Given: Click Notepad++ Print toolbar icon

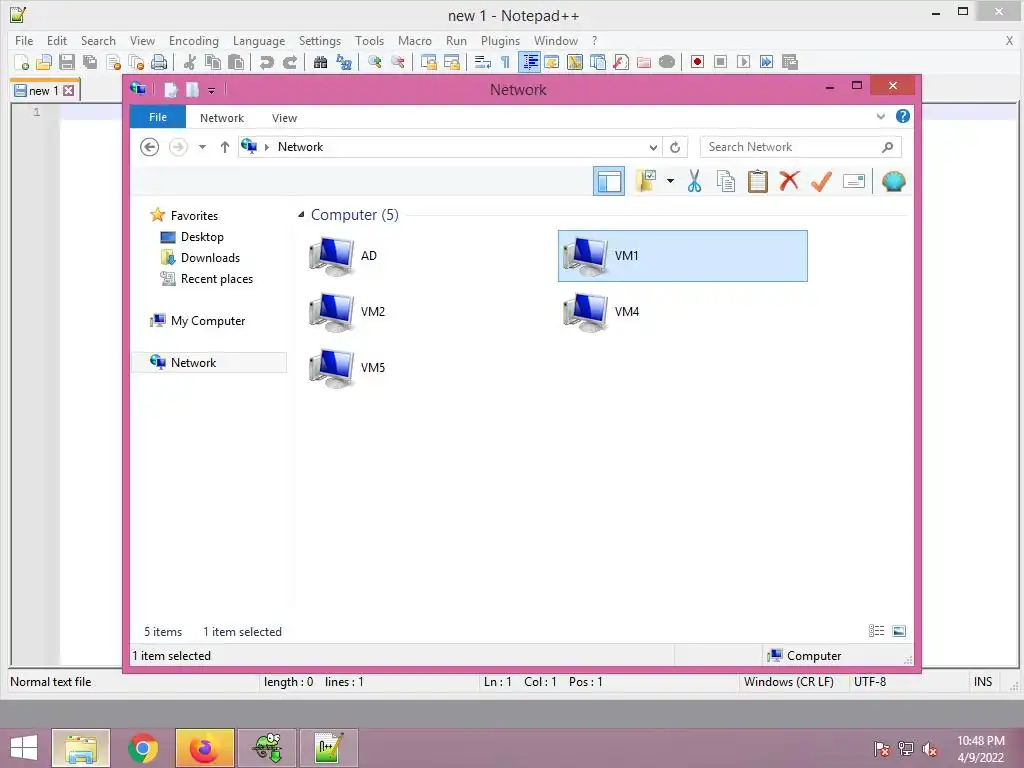Looking at the screenshot, I should coord(159,62).
